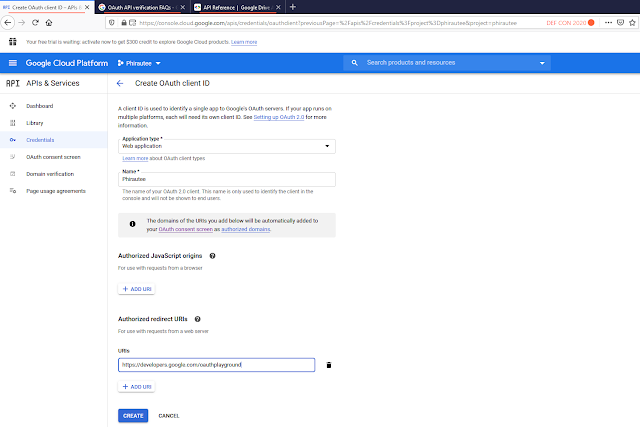Follow the OAuth consent screen link in notice
This screenshot has width=640, height=427.
click(186, 229)
